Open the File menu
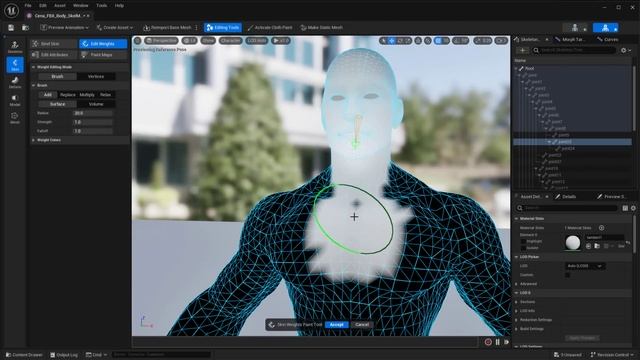The height and width of the screenshot is (360, 640). click(x=28, y=6)
